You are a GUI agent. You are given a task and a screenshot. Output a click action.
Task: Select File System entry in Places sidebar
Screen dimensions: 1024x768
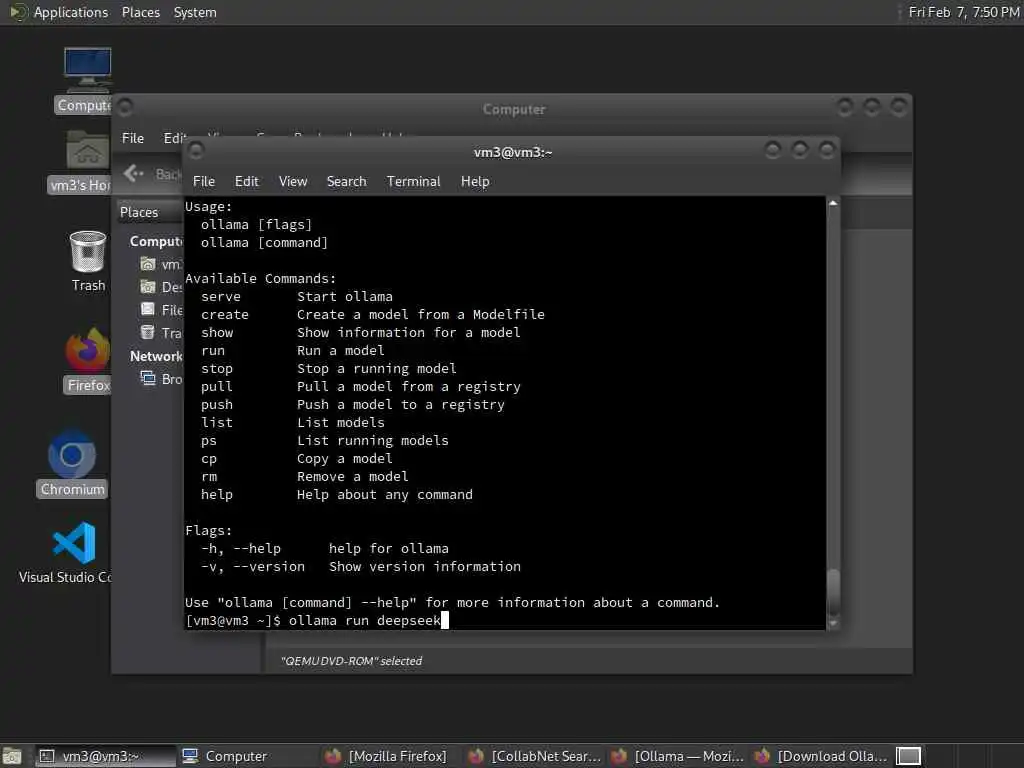pyautogui.click(x=160, y=310)
